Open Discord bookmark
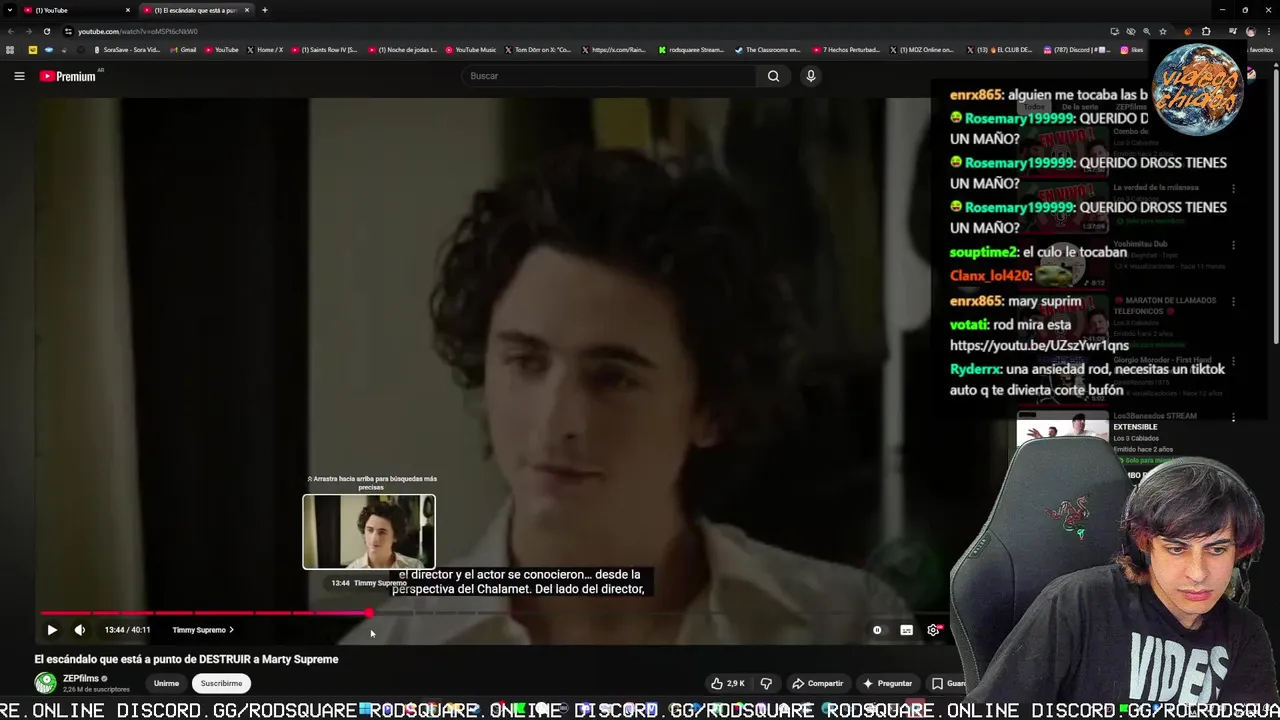The width and height of the screenshot is (1280, 720). (x=1077, y=50)
